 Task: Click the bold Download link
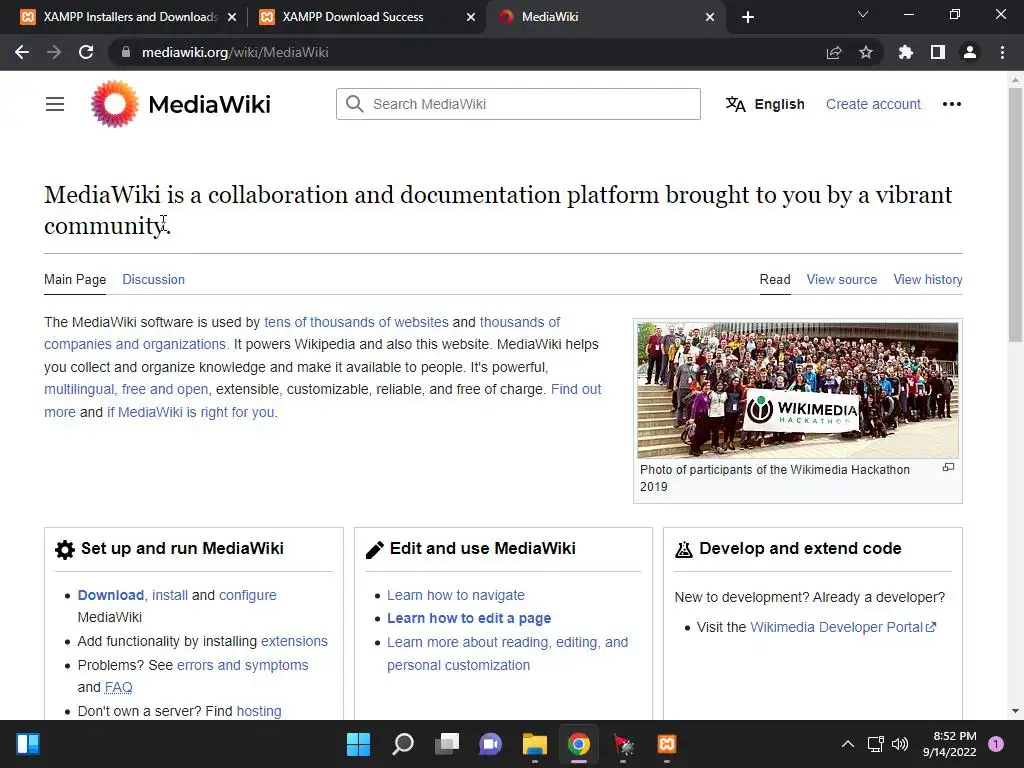click(x=110, y=595)
